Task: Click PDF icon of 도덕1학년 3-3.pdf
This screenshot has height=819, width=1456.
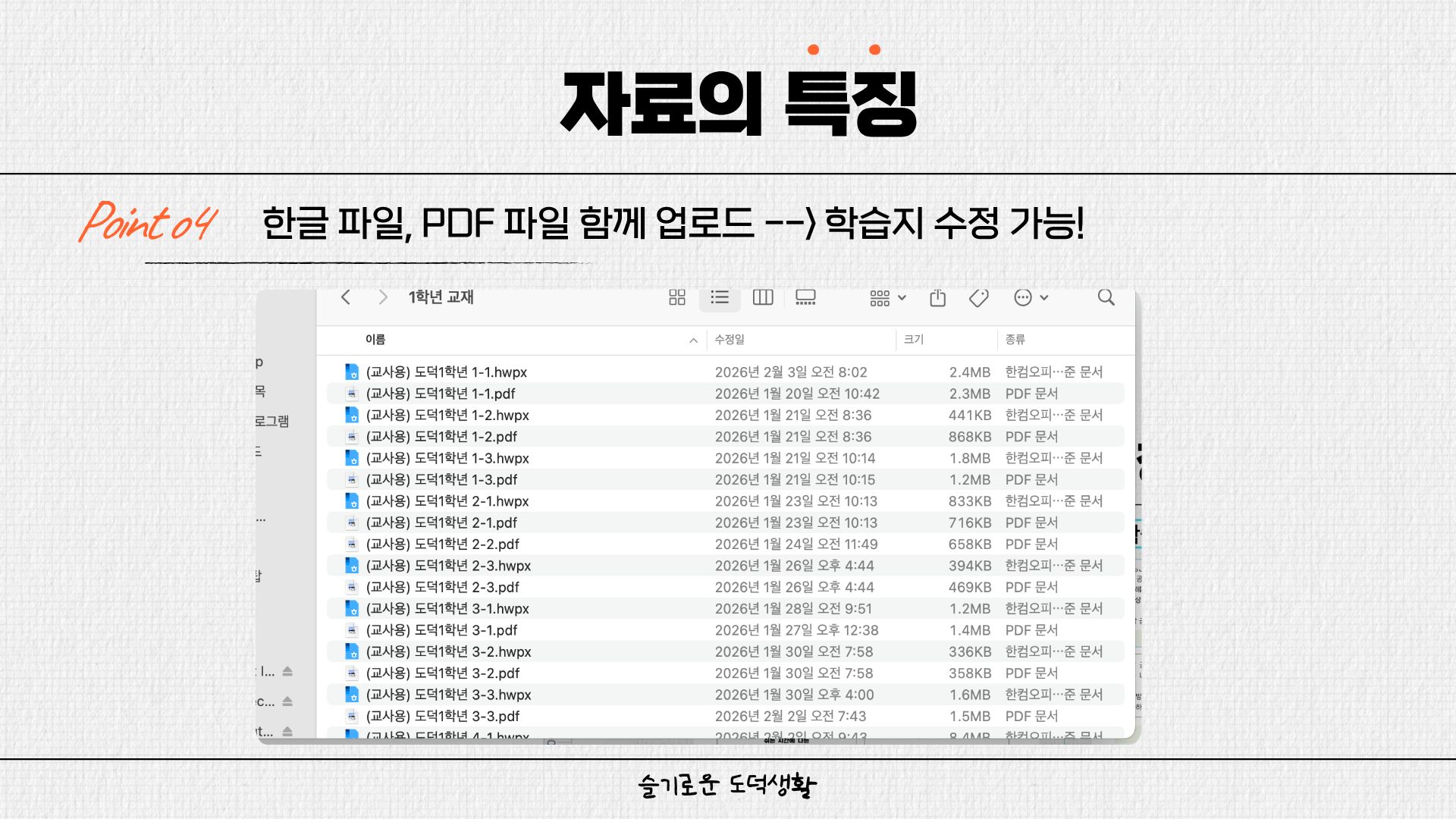Action: (352, 716)
